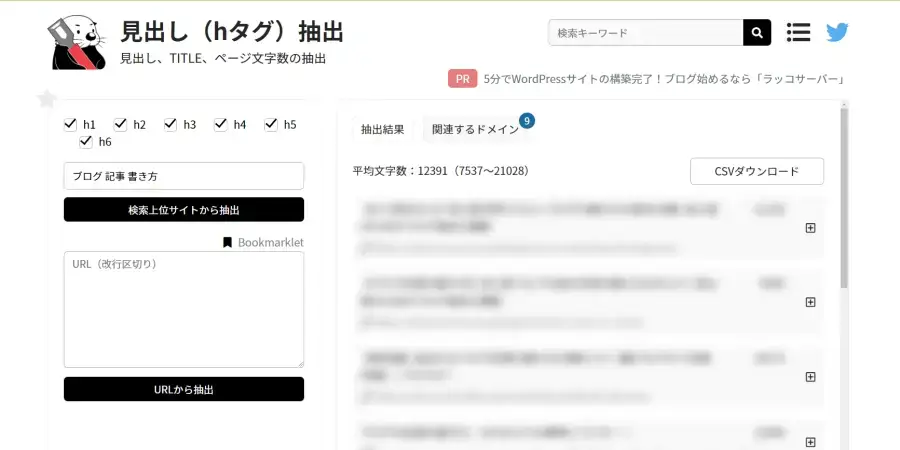Viewport: 900px width, 450px height.
Task: Focus the 検索キーワード search field
Action: (646, 33)
